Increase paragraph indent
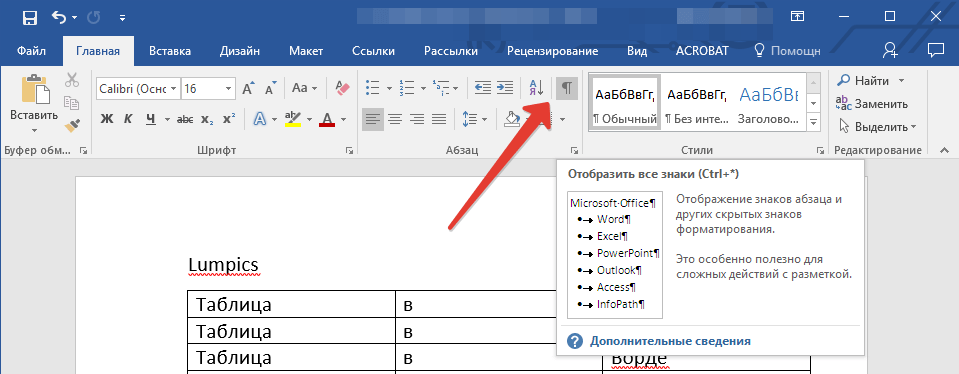 [x=505, y=89]
